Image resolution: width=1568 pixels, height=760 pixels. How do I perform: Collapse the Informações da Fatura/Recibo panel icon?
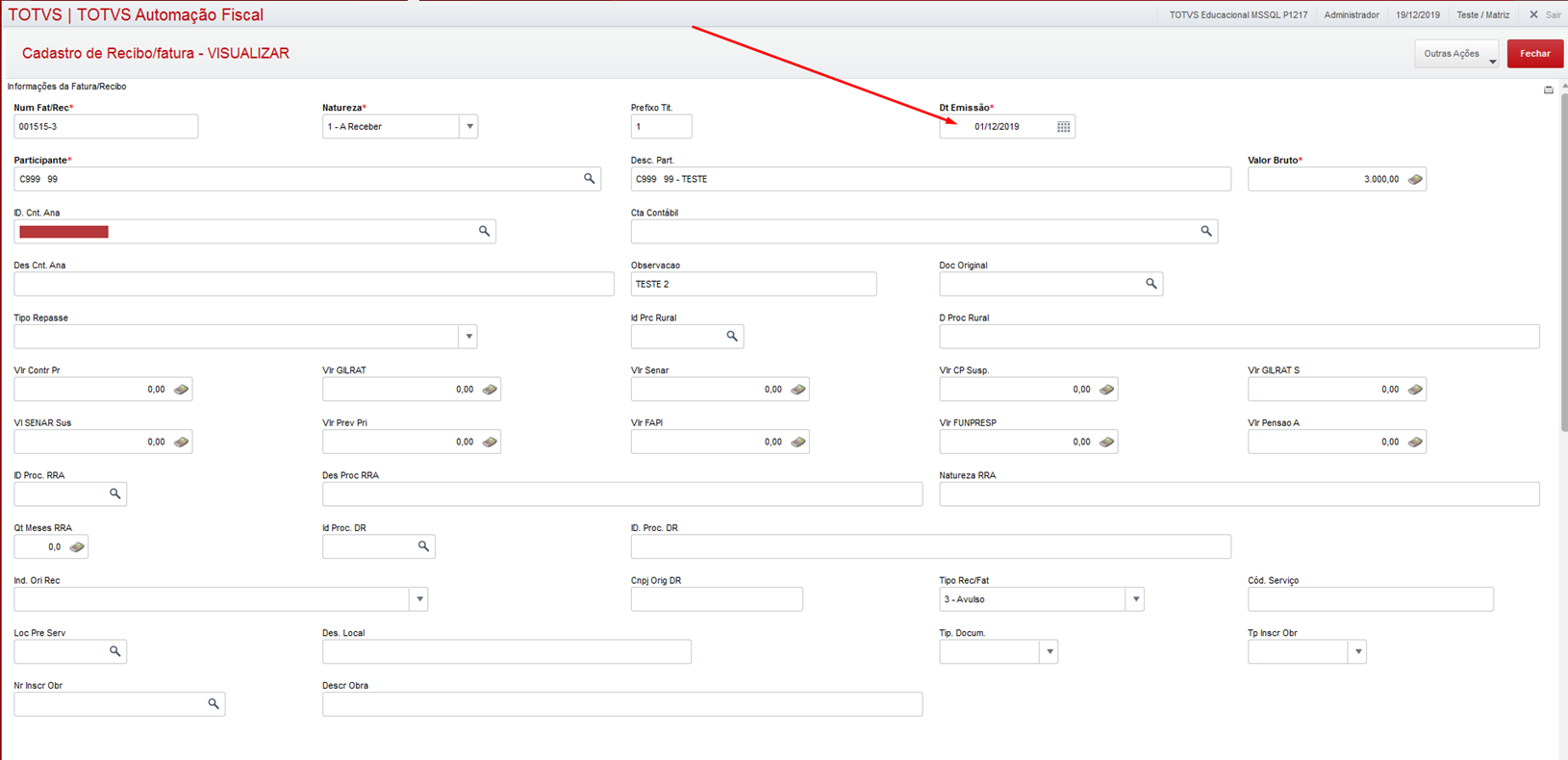point(1548,89)
